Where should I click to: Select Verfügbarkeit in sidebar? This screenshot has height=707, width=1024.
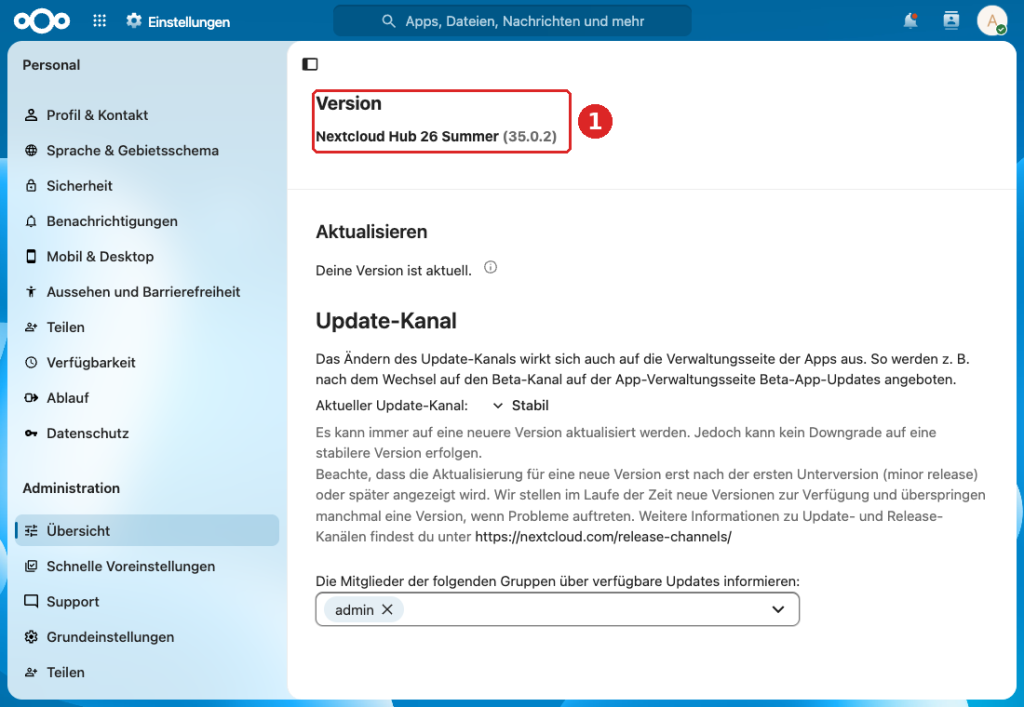147,362
